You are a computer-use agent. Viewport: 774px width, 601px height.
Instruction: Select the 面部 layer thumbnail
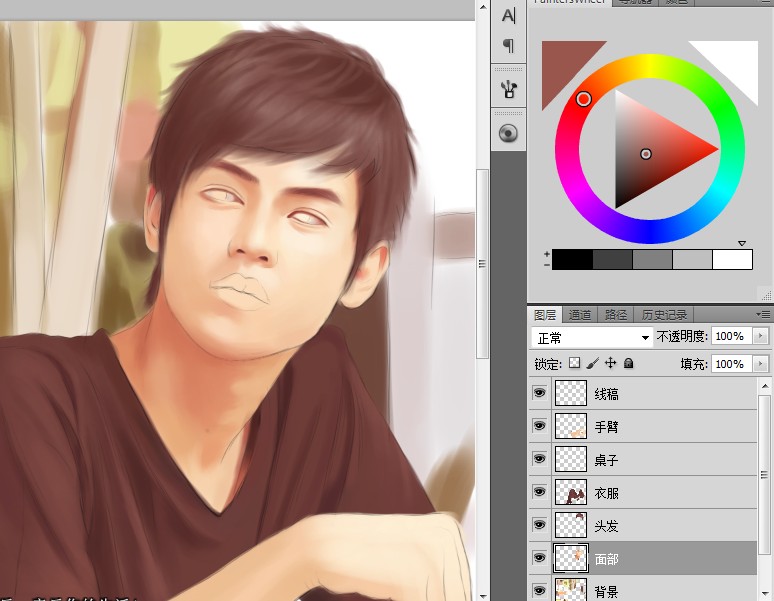(x=571, y=558)
